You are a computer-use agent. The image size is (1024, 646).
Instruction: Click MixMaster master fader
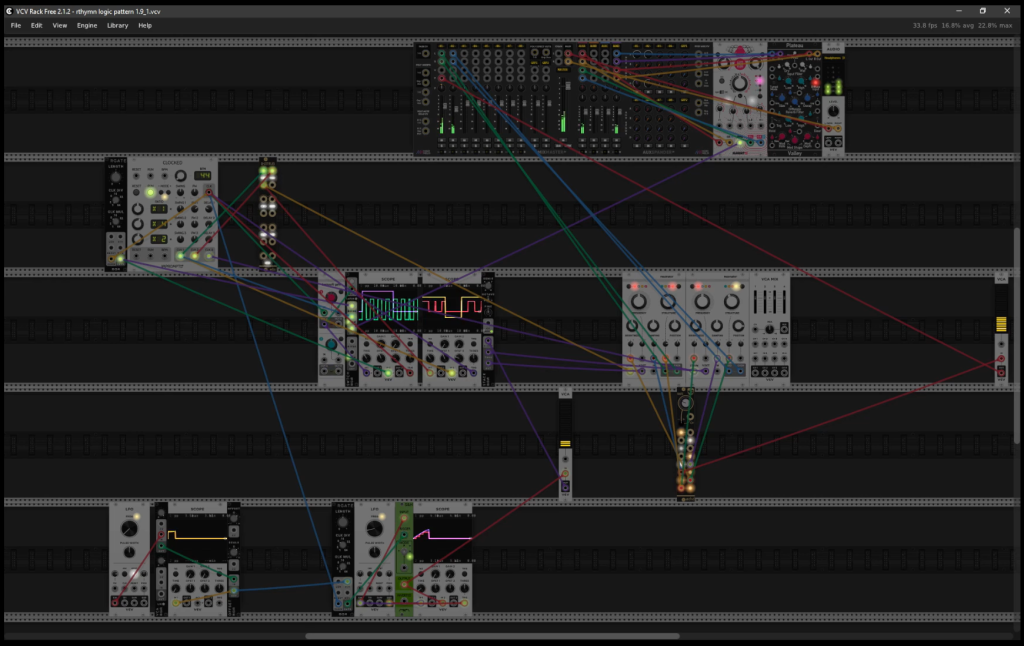[568, 86]
